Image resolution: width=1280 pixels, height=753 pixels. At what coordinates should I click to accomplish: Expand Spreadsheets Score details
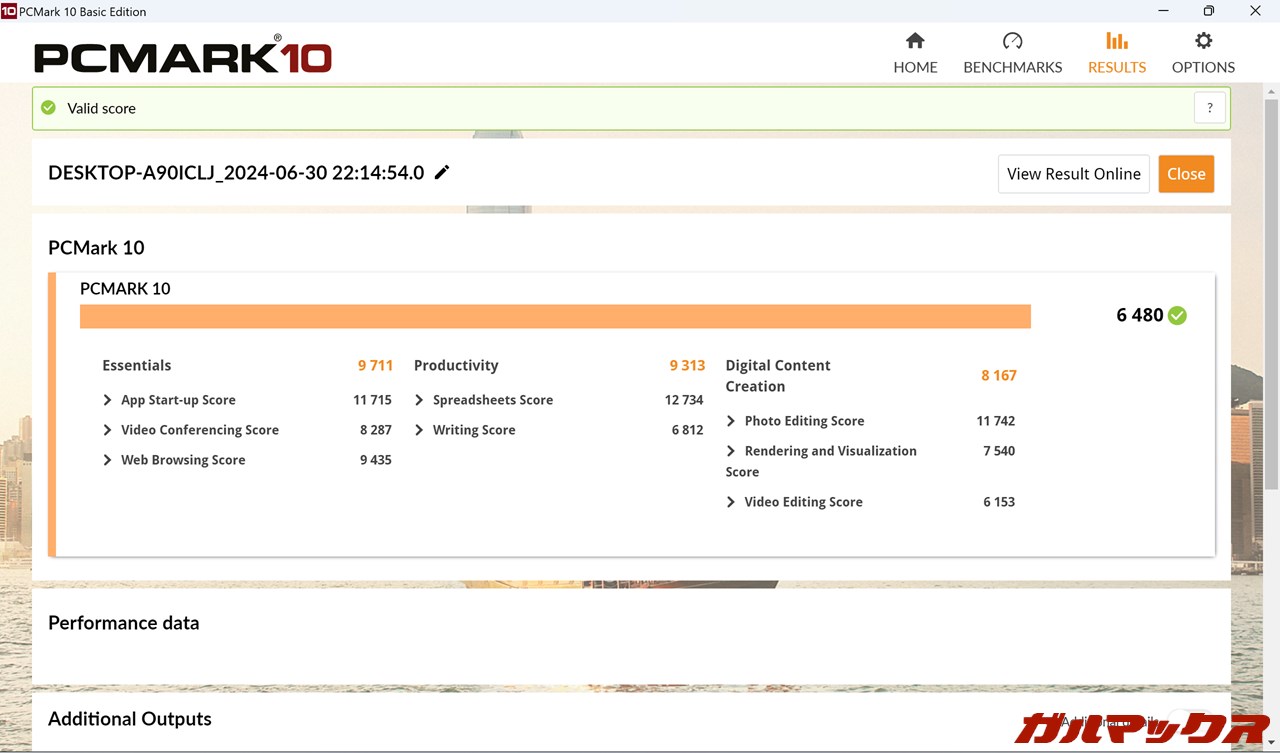point(420,400)
